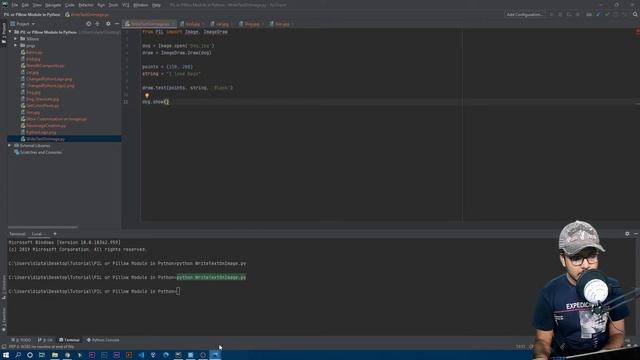Screen dimensions: 640x360
Task: Toggle the Structure tool window tab
Action: pos(4,287)
